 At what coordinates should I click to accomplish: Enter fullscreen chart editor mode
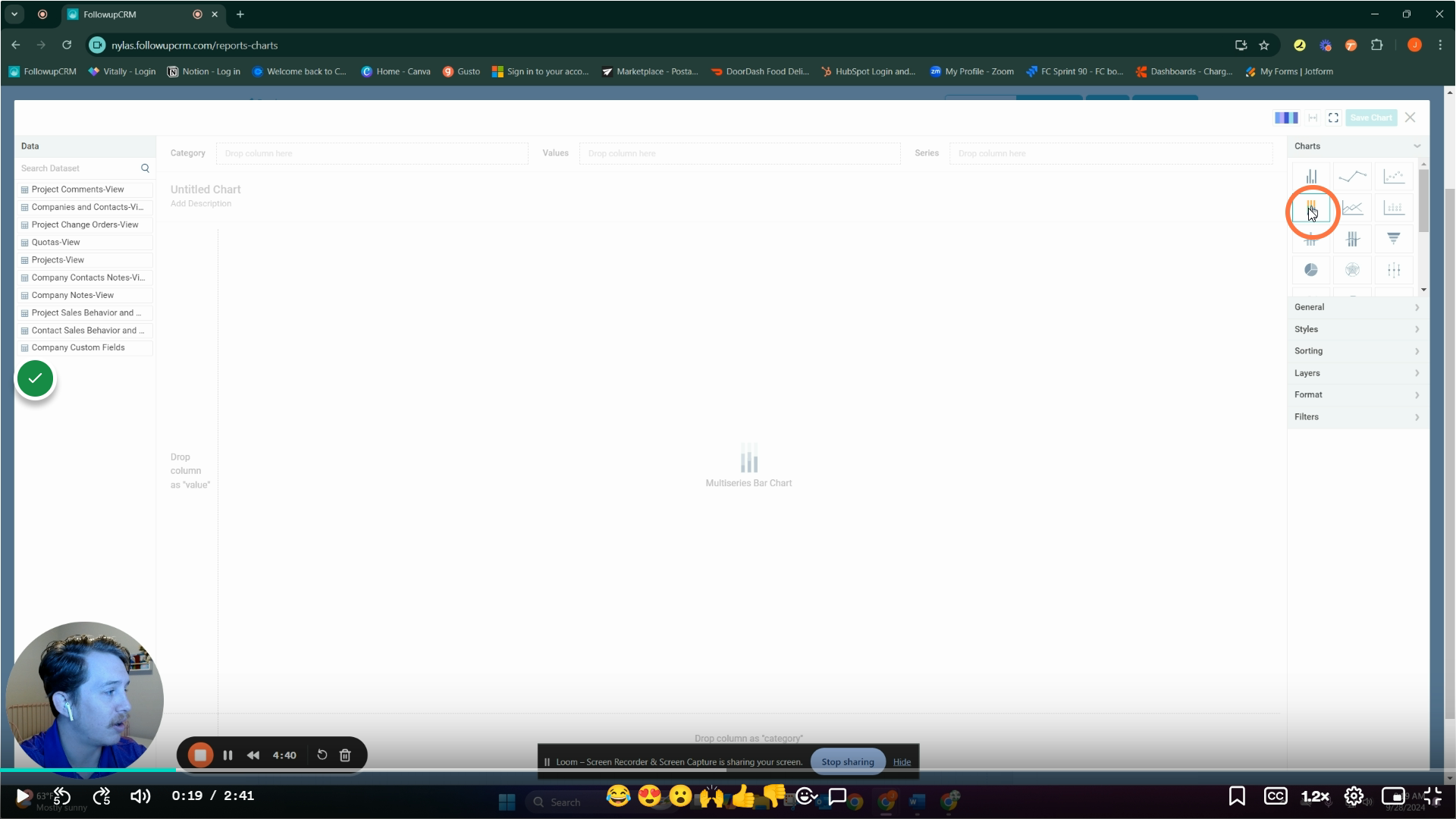click(x=1333, y=118)
